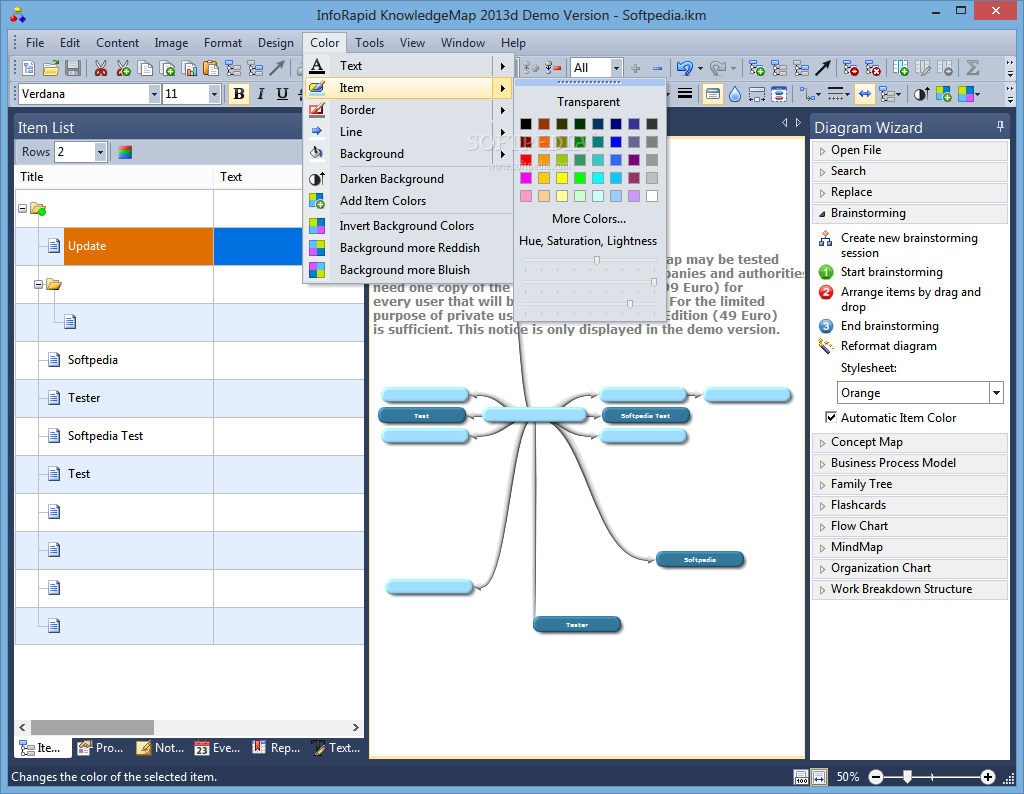1024x794 pixels.
Task: Click the New document toolbar icon
Action: (29, 68)
